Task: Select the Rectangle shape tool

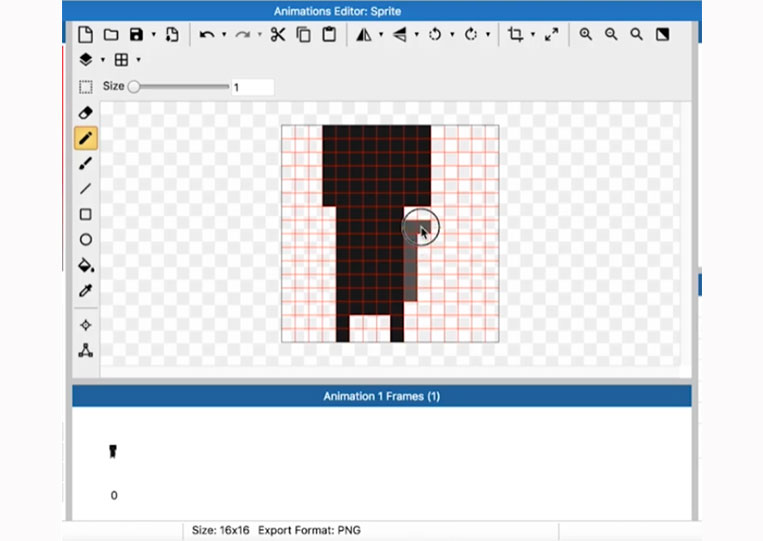Action: point(86,214)
